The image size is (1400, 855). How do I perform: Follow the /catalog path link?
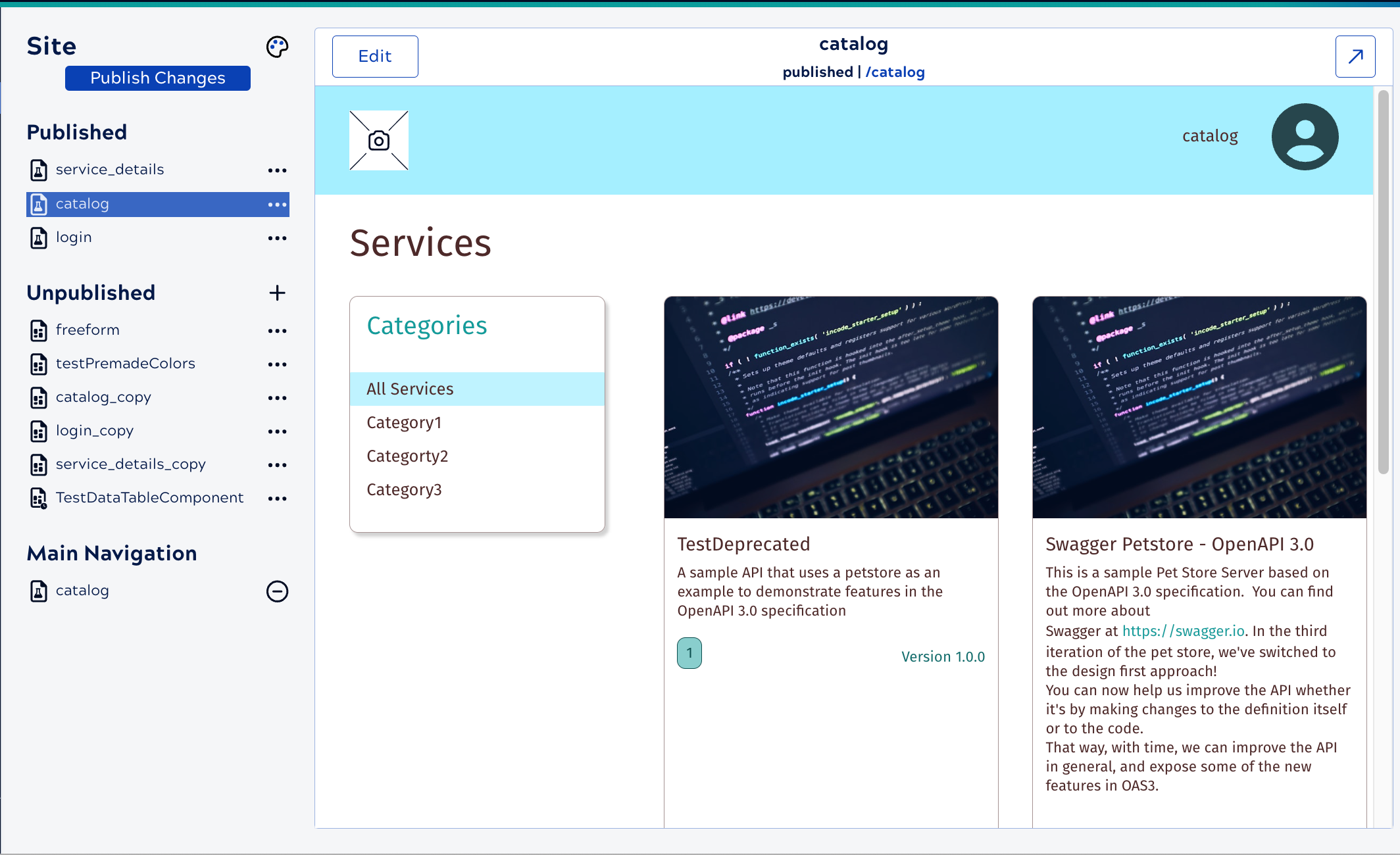pos(895,72)
